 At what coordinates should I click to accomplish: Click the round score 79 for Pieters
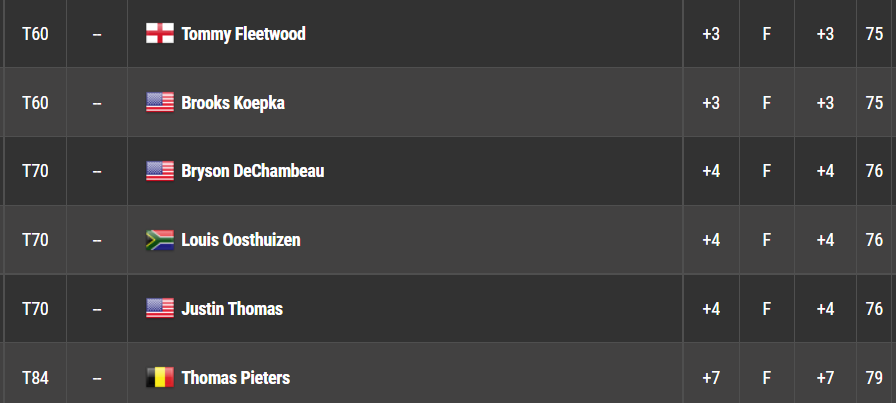[x=874, y=378]
